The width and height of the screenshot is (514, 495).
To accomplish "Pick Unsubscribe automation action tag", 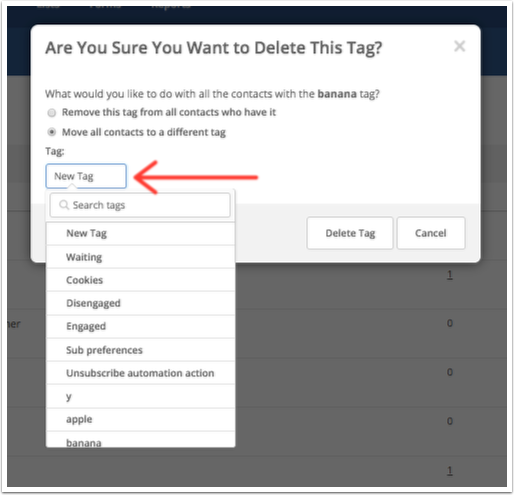I will [140, 373].
